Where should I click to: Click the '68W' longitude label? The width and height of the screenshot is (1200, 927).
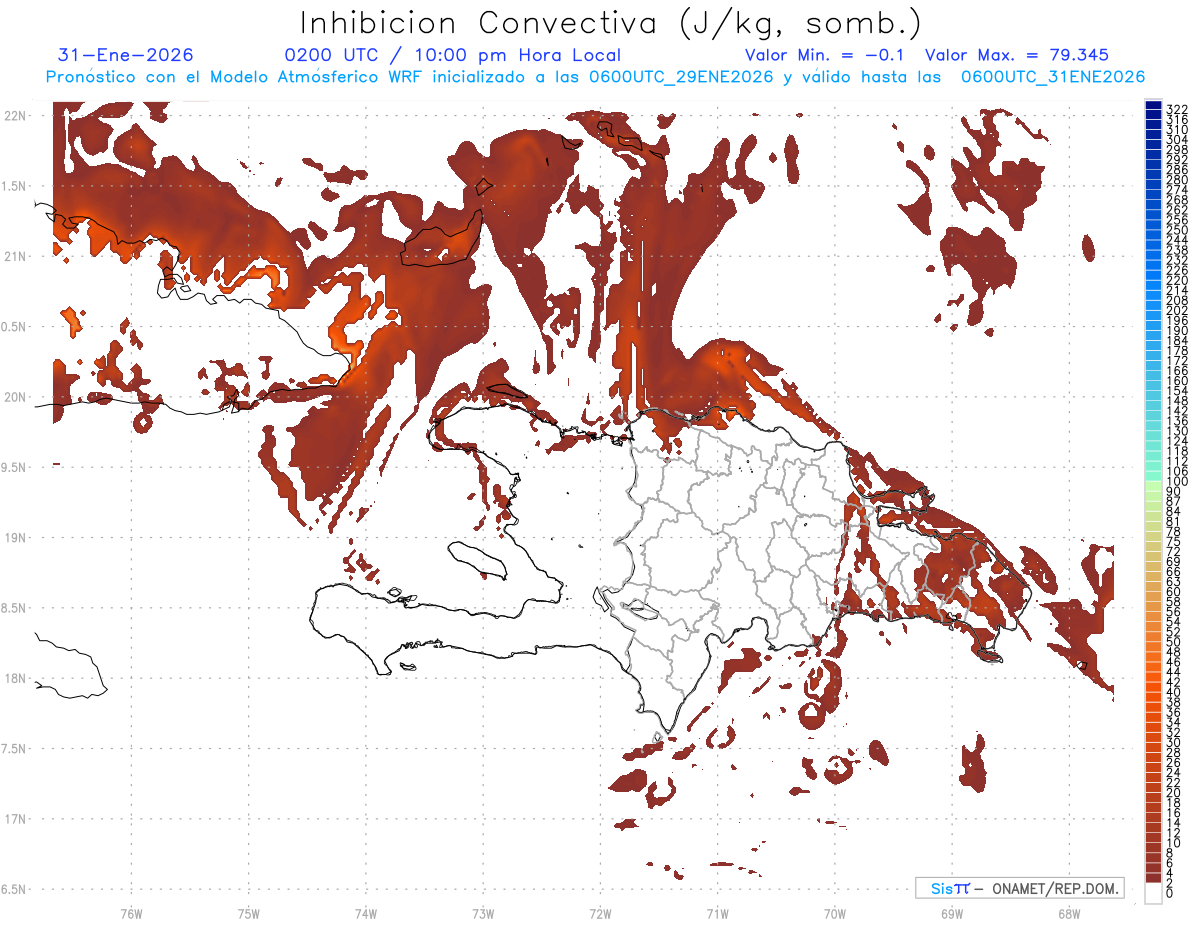[x=1069, y=913]
